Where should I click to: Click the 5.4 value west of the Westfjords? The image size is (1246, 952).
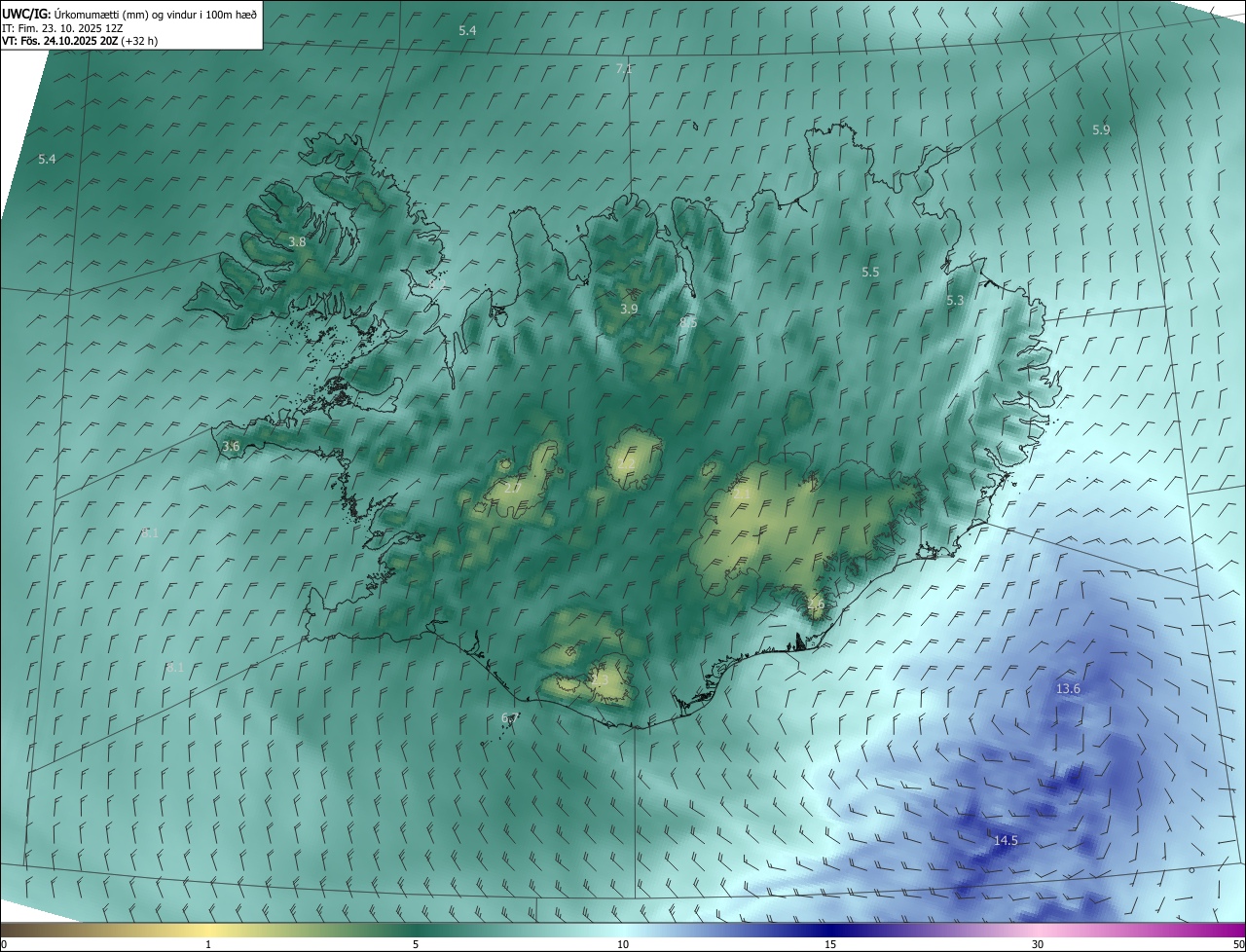pos(47,159)
